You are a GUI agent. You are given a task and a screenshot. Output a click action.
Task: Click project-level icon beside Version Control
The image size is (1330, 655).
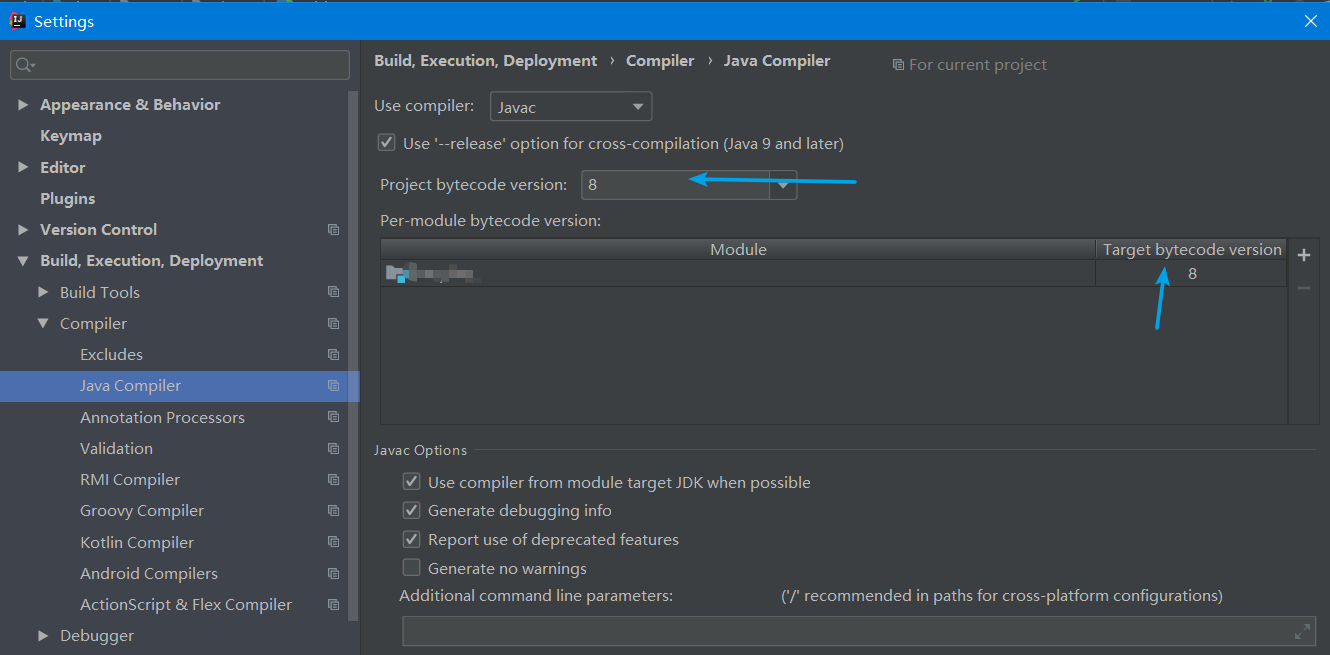pos(334,230)
